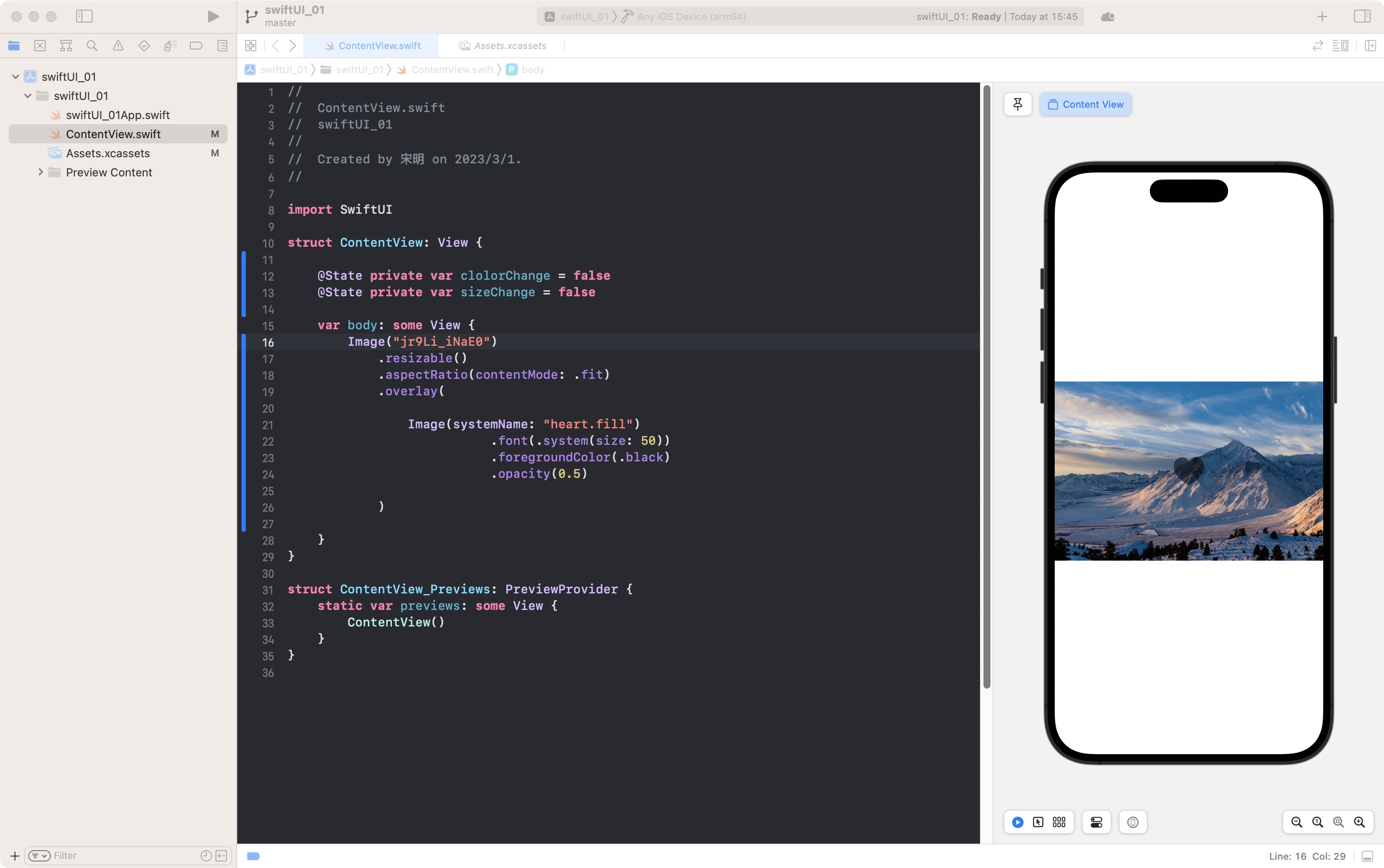Open the Xcode Cloud status icon
The image size is (1384, 868).
[x=1108, y=17]
